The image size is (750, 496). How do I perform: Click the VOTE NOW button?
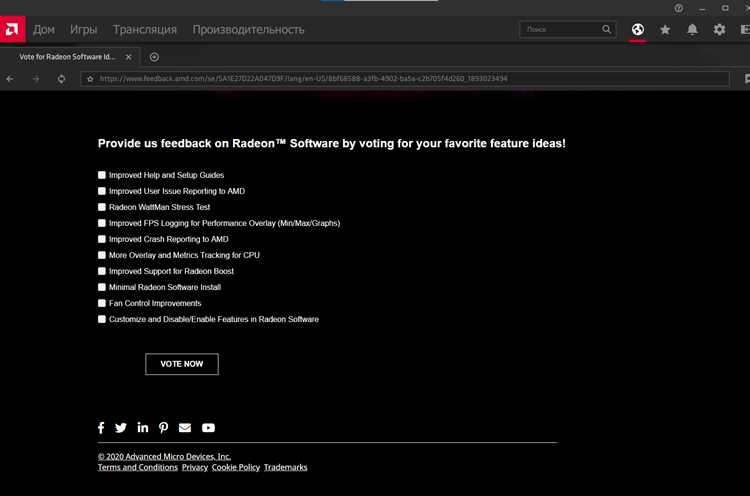pos(182,364)
